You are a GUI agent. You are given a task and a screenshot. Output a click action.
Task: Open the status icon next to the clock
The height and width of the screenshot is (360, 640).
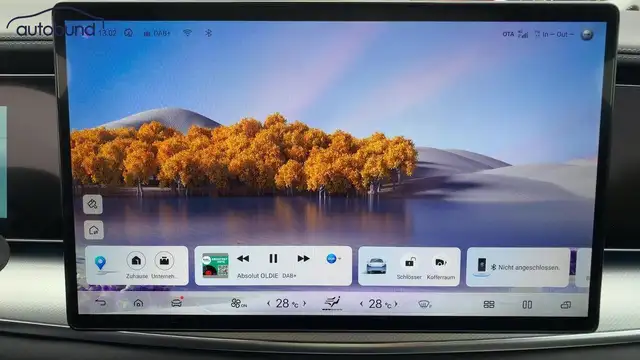129,33
